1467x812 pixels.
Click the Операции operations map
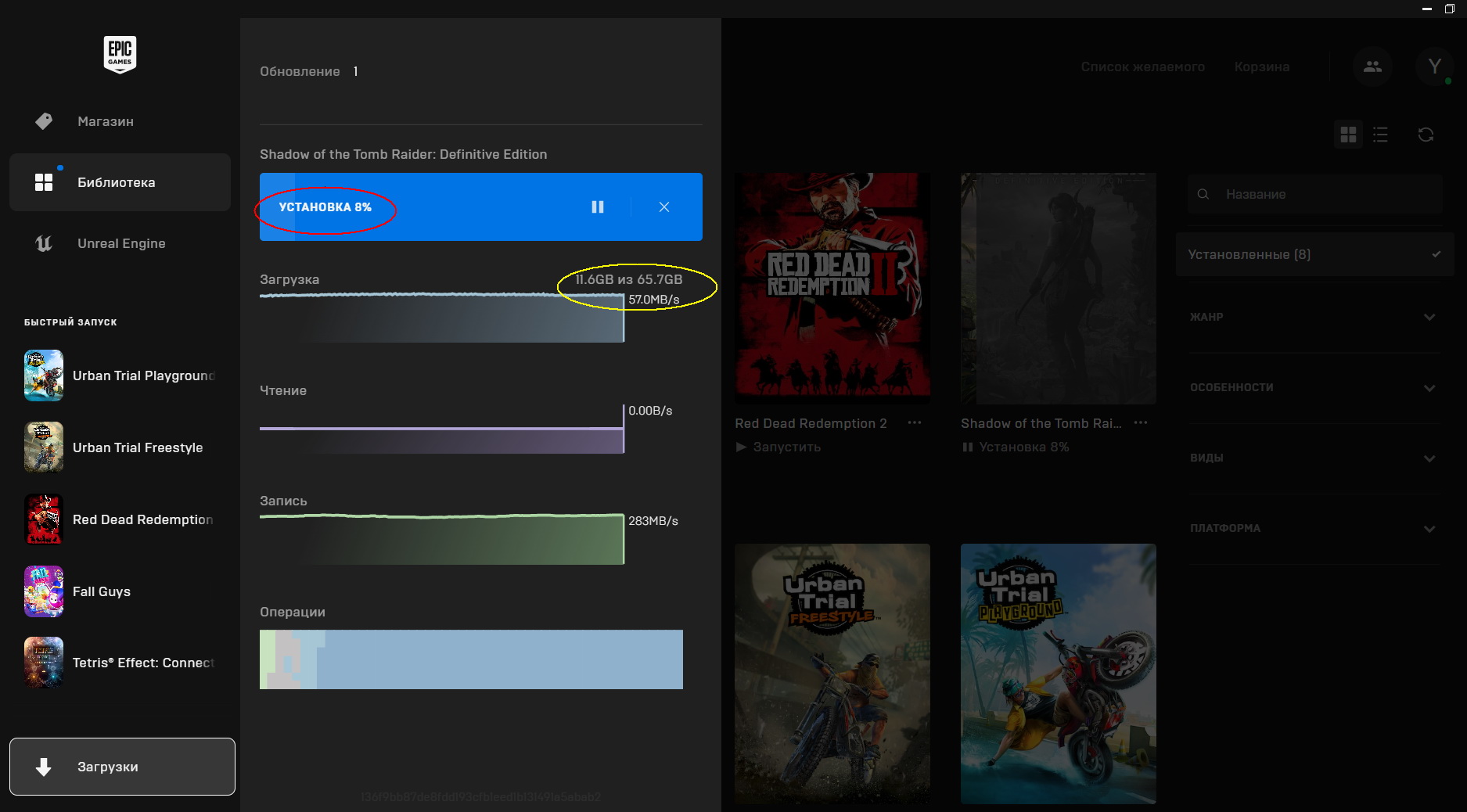point(471,659)
